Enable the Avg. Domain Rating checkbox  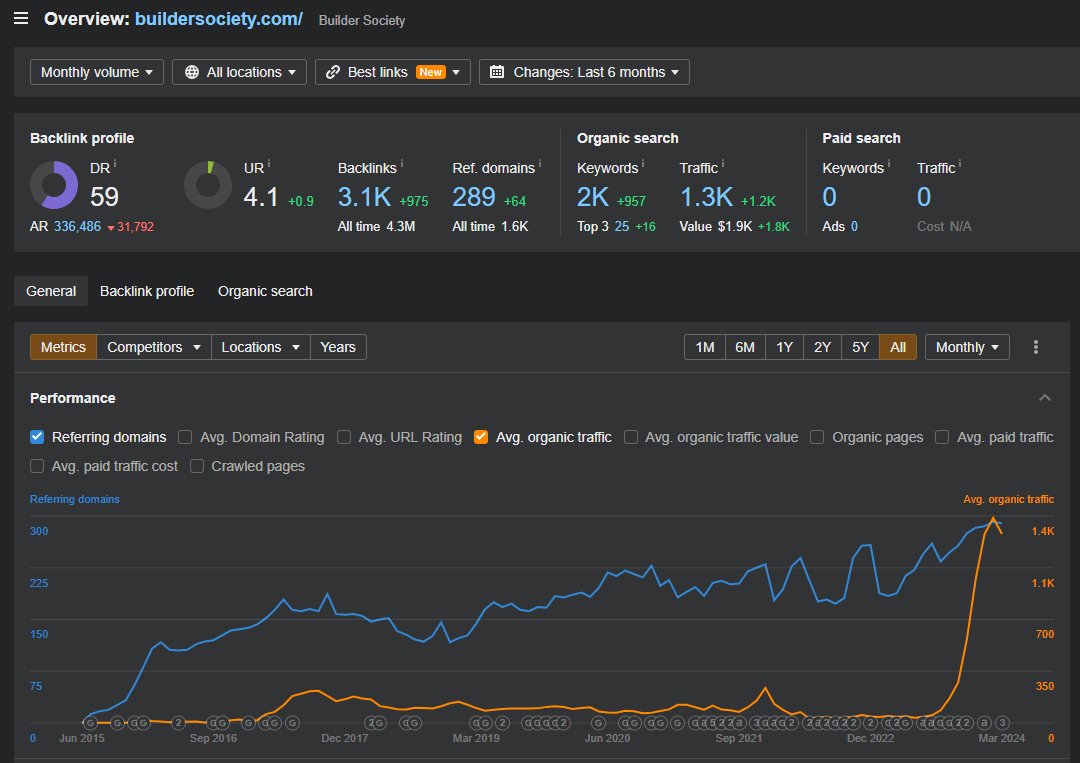pyautogui.click(x=185, y=437)
